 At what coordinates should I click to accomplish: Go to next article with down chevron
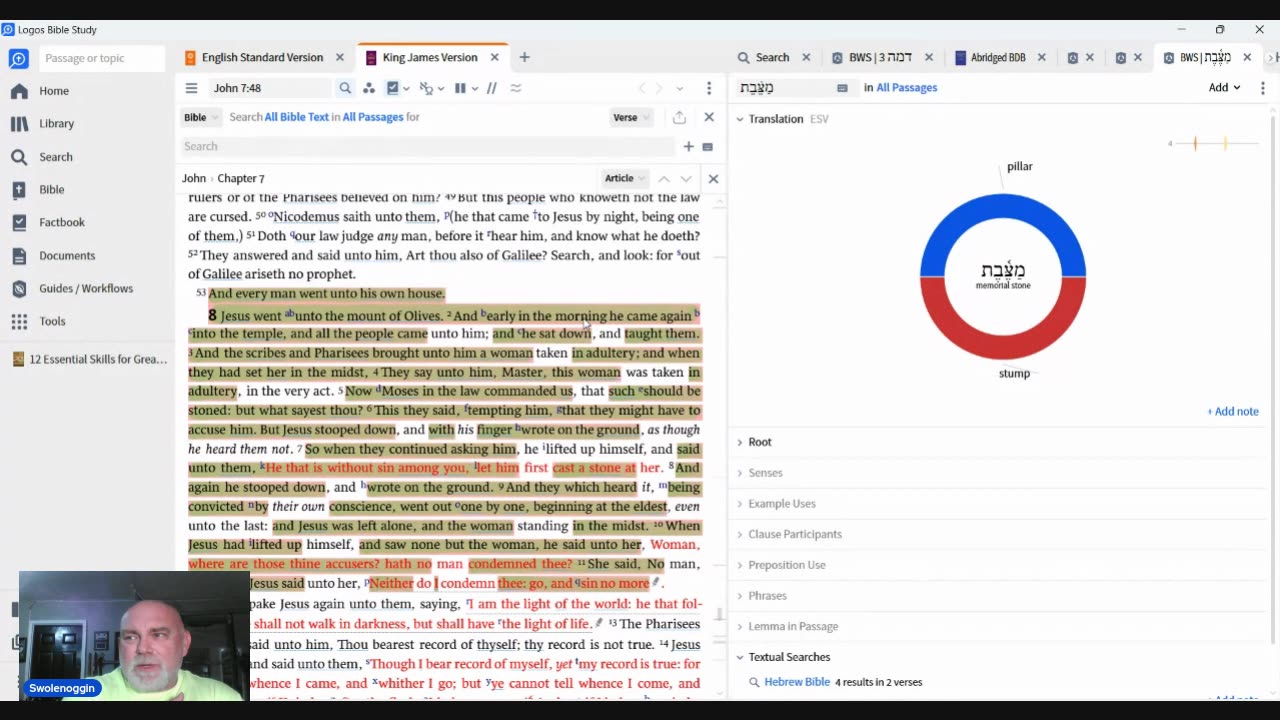click(686, 178)
